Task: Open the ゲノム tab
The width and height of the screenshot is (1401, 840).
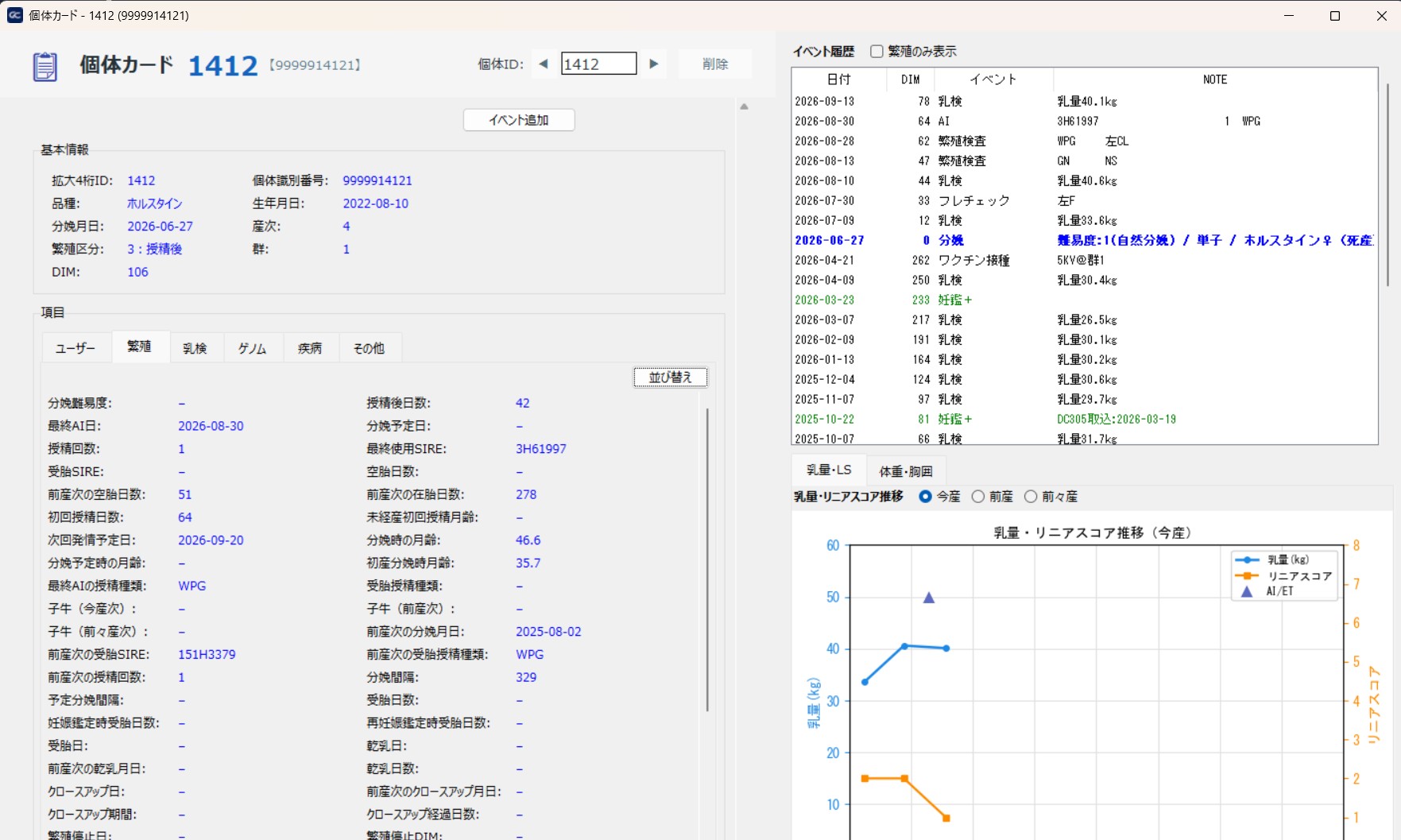Action: [x=253, y=348]
